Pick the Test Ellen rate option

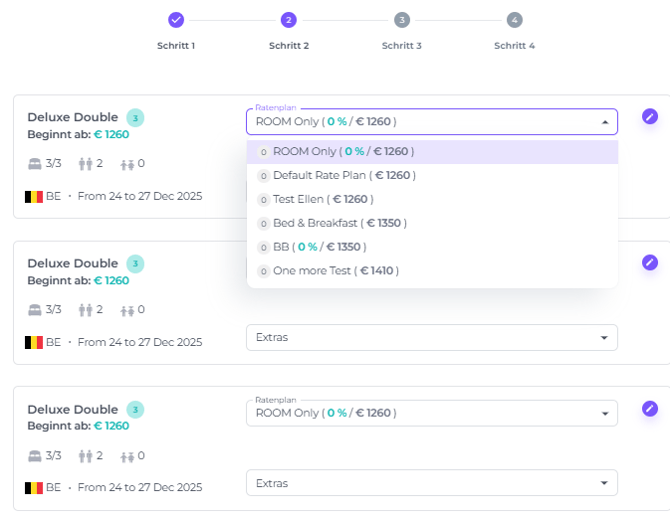tap(322, 199)
